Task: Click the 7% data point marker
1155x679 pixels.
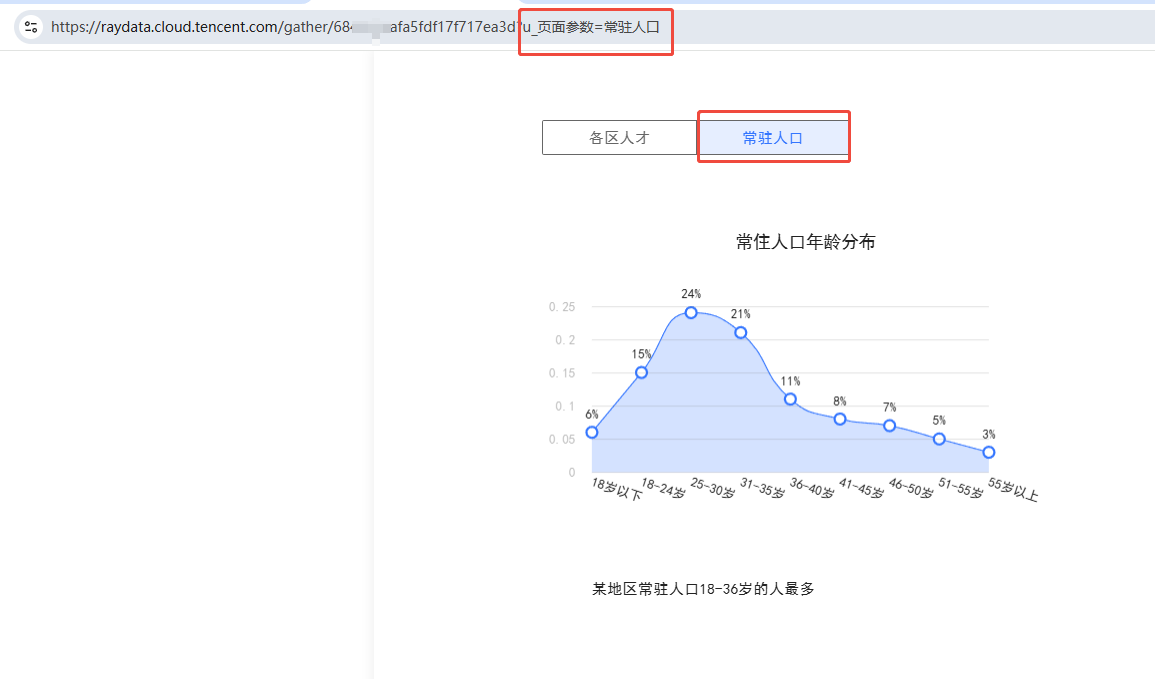Action: 889,426
